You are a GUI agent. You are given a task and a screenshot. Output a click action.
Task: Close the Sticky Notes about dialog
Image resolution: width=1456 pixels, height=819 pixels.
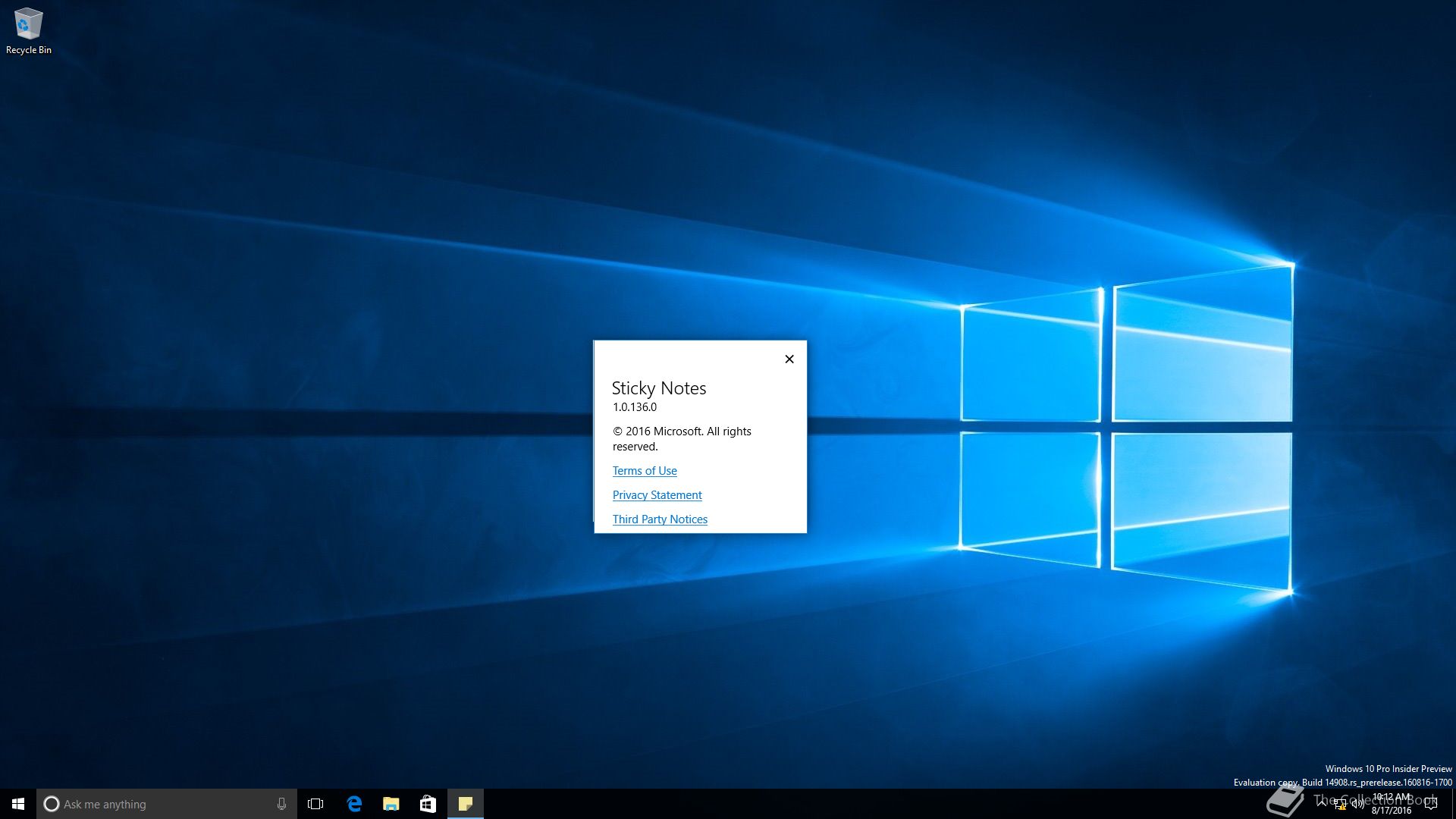[x=789, y=359]
